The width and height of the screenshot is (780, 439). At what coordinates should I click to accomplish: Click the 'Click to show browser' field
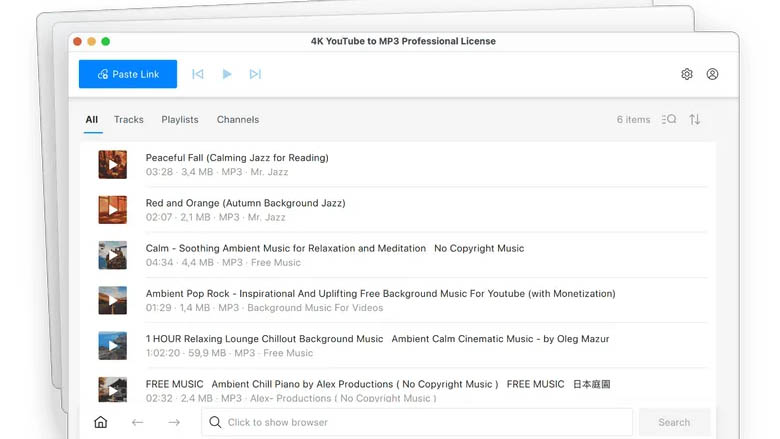click(417, 422)
